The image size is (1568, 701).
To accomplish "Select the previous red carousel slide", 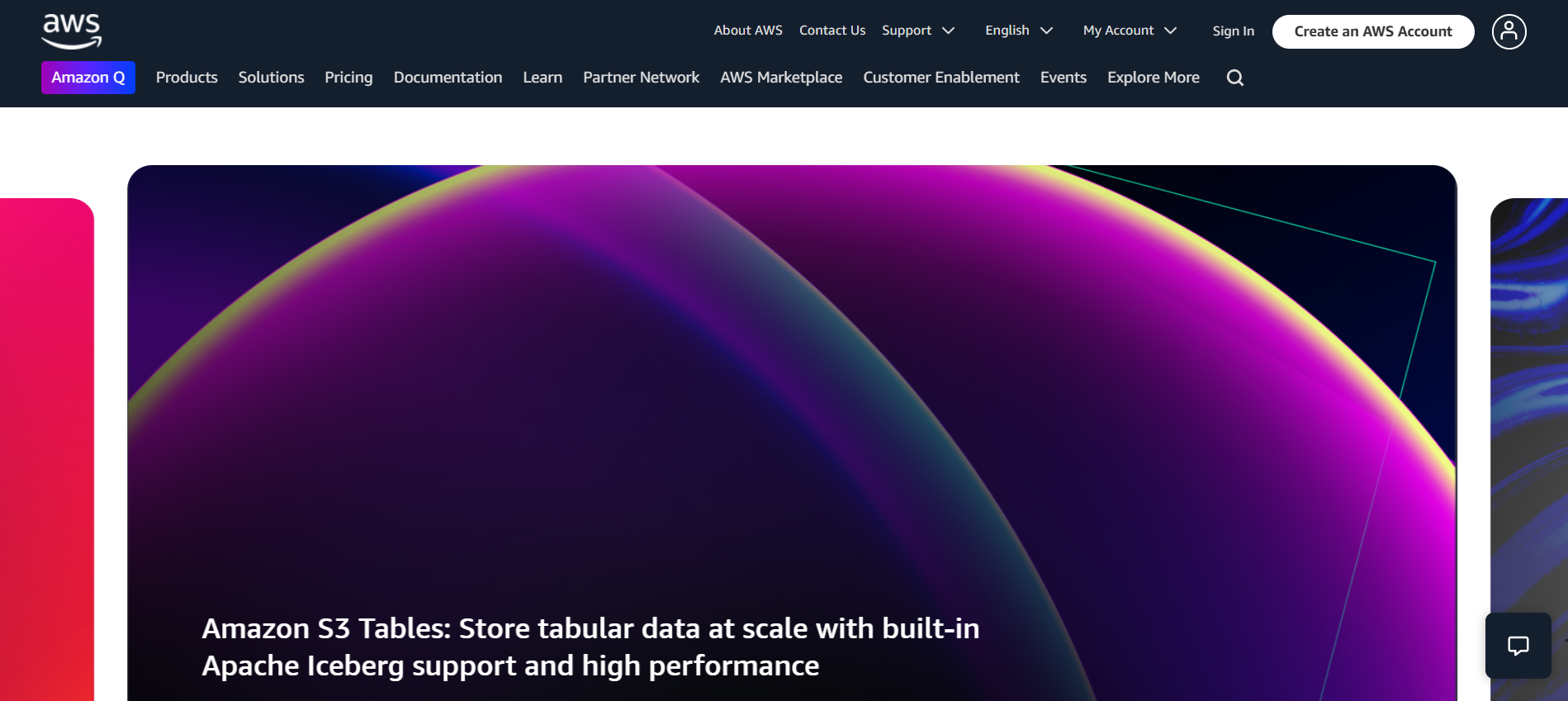I will point(46,446).
